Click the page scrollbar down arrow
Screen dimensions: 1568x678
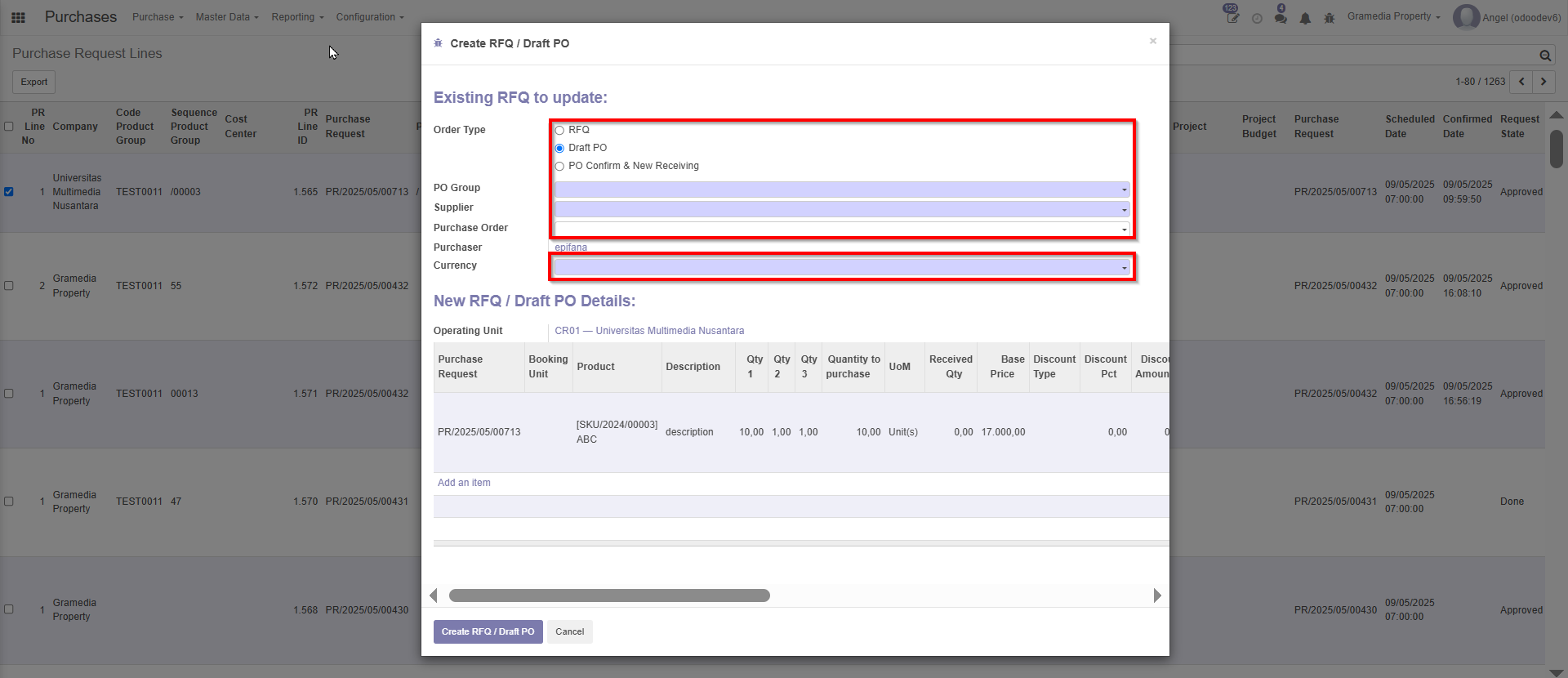(x=1557, y=673)
